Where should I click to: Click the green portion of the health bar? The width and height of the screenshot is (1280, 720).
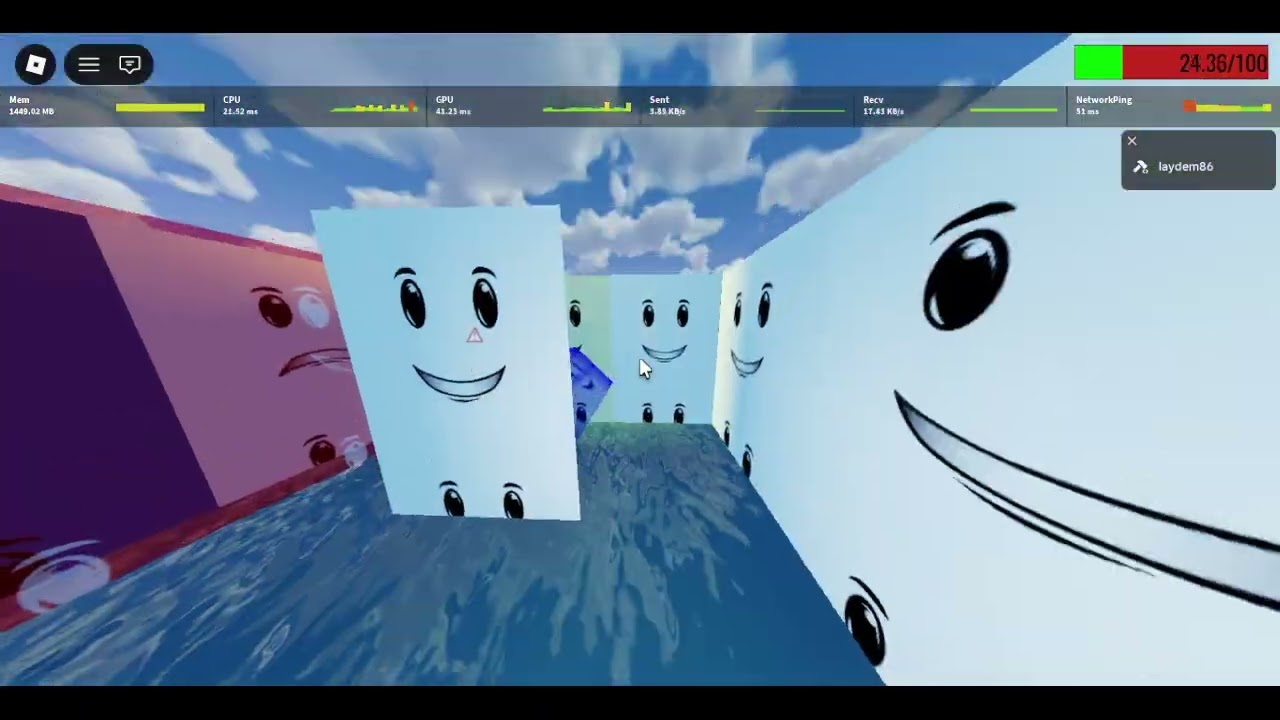tap(1098, 63)
